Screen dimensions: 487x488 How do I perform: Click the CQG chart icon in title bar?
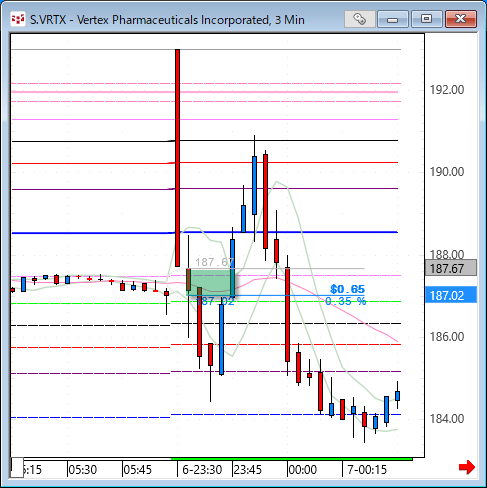tap(18, 19)
